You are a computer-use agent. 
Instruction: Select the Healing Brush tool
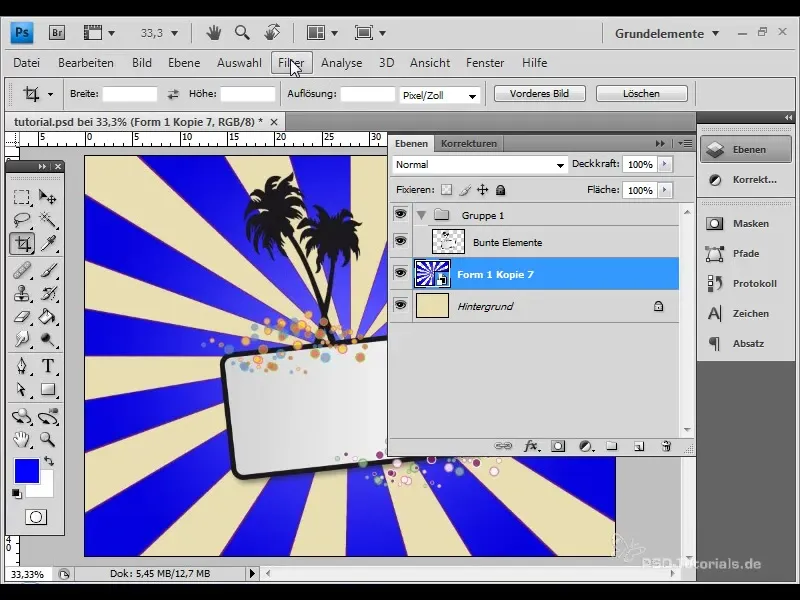[x=22, y=270]
